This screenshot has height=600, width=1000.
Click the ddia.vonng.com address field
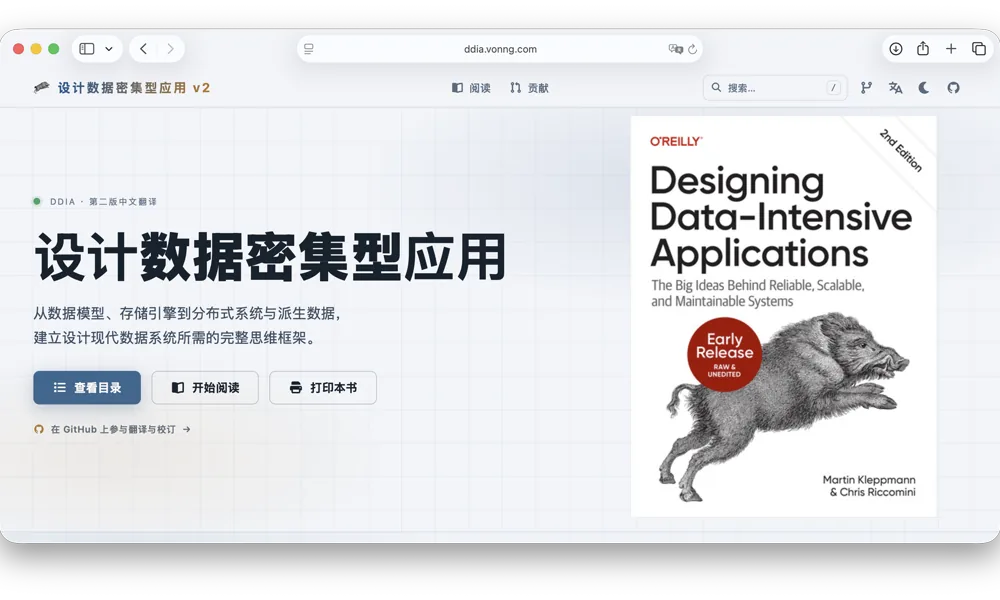click(500, 49)
